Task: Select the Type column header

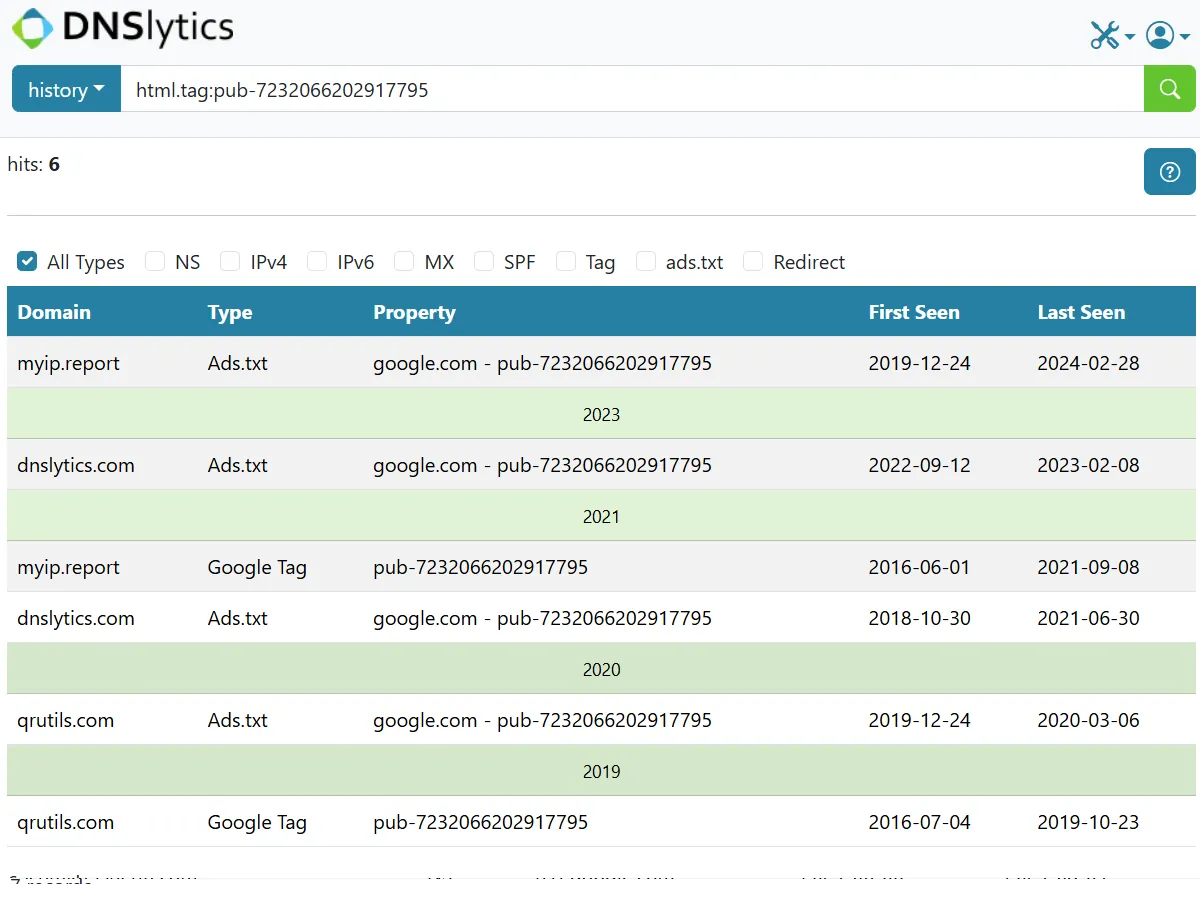Action: tap(230, 312)
